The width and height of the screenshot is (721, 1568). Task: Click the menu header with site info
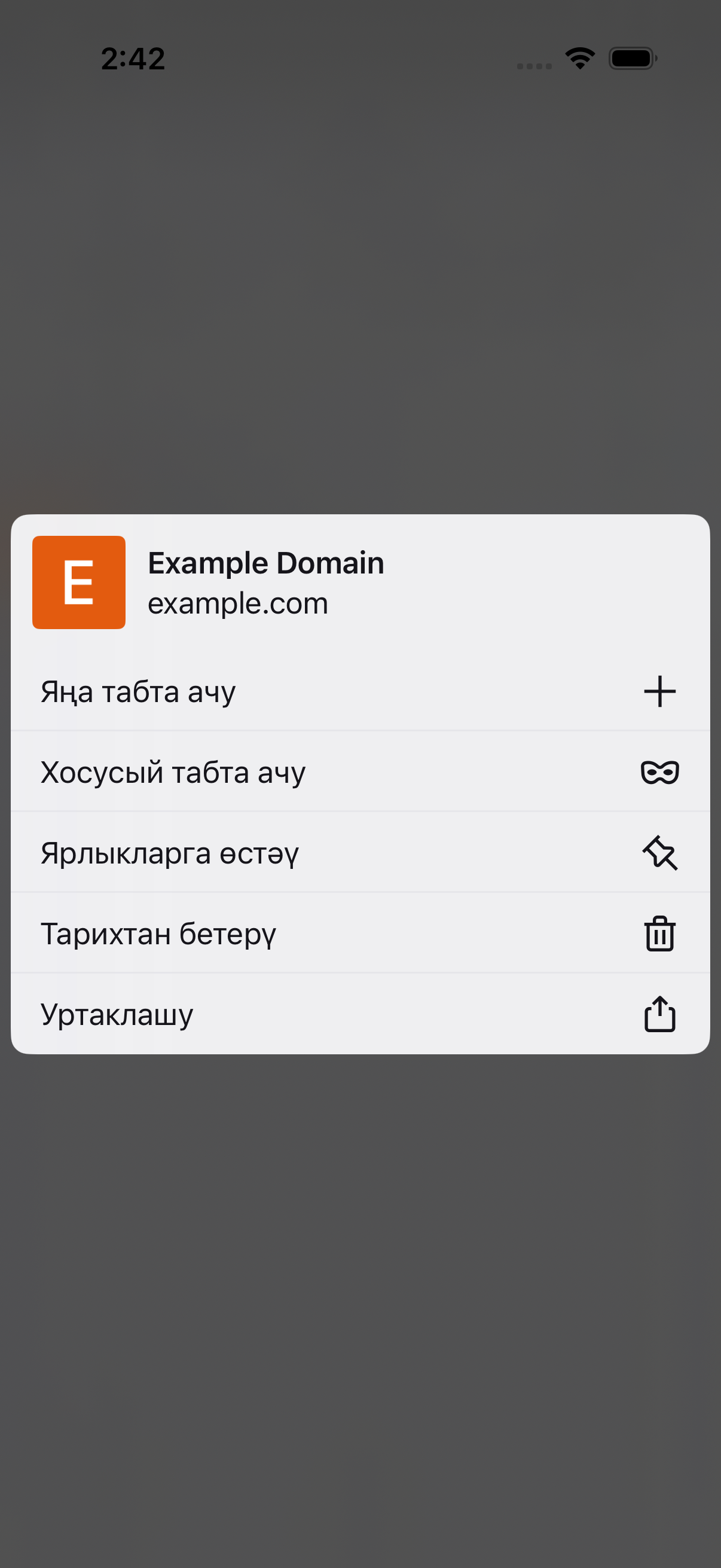[360, 582]
